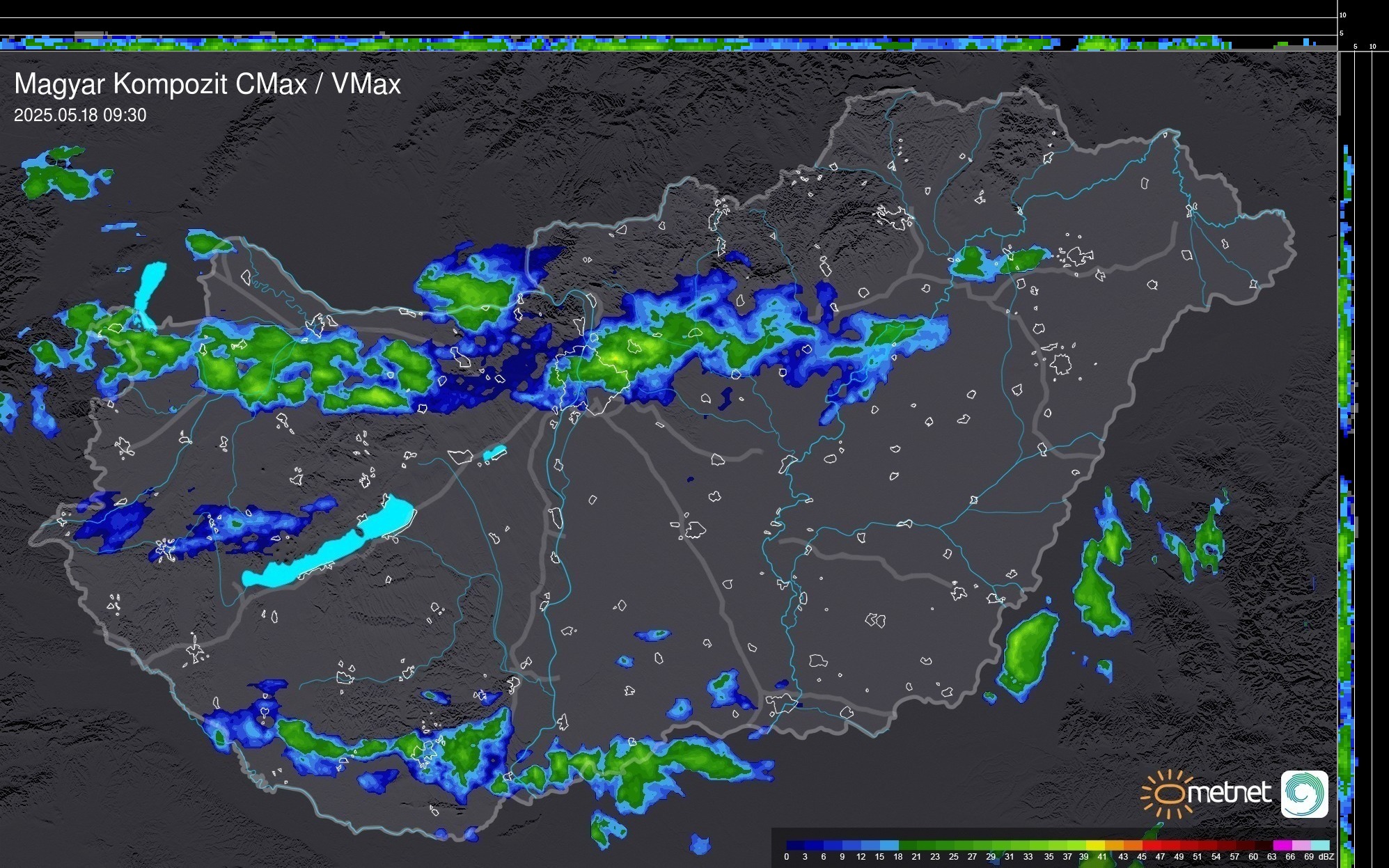Select the dark navy 0 dBZ swatch
This screenshot has width=1389, height=868.
[796, 845]
